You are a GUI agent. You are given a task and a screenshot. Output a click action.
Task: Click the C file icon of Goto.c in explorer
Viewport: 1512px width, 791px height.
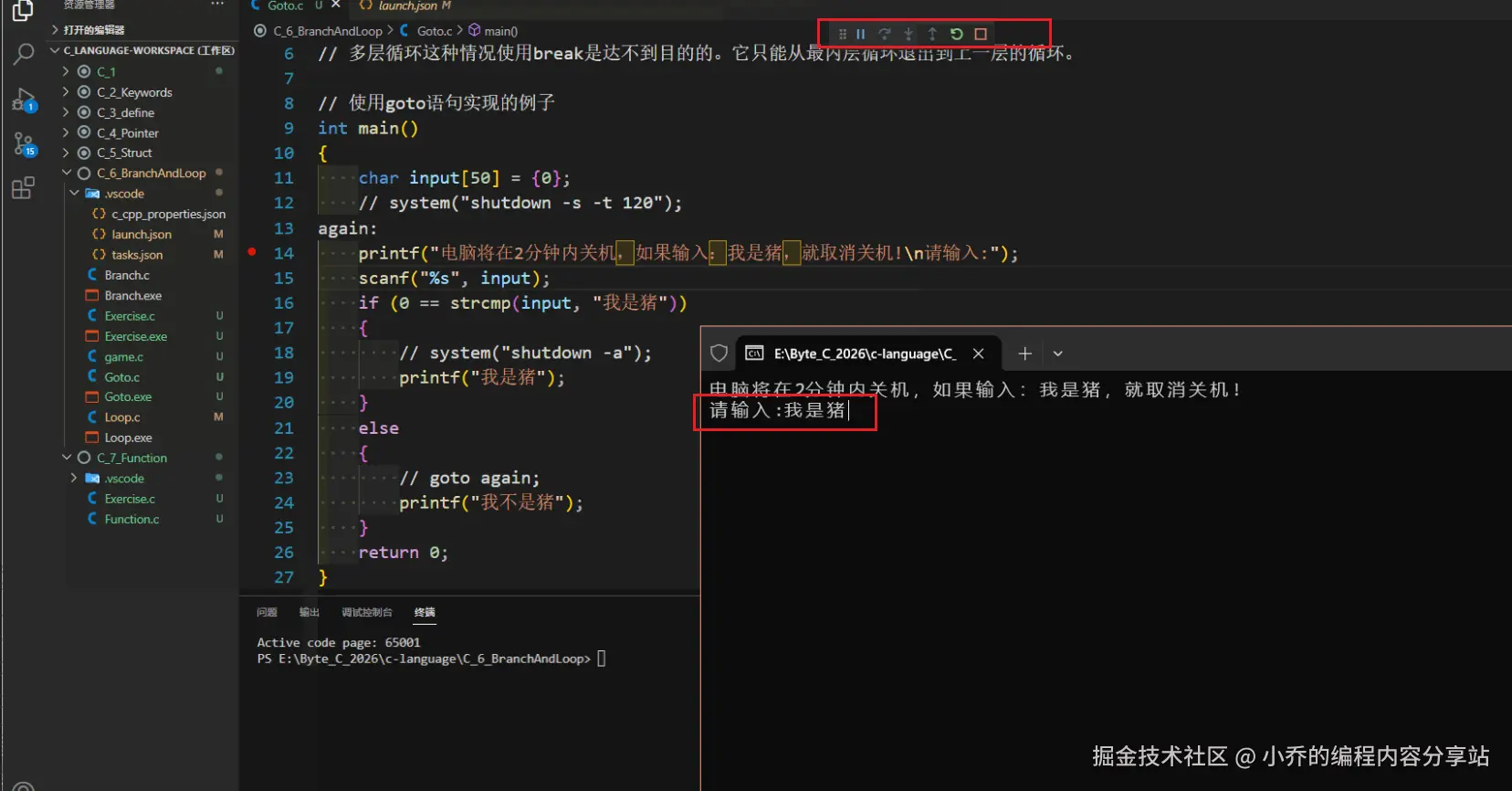point(92,376)
